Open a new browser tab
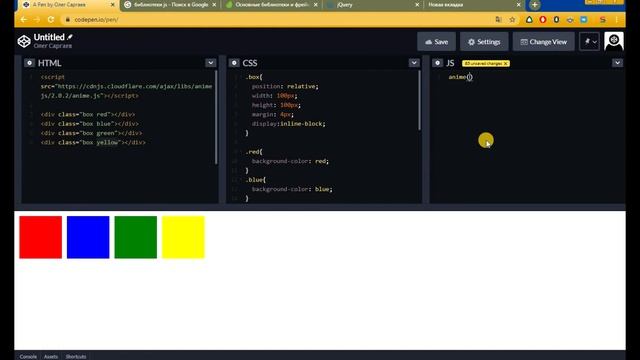The height and width of the screenshot is (360, 640). [535, 5]
